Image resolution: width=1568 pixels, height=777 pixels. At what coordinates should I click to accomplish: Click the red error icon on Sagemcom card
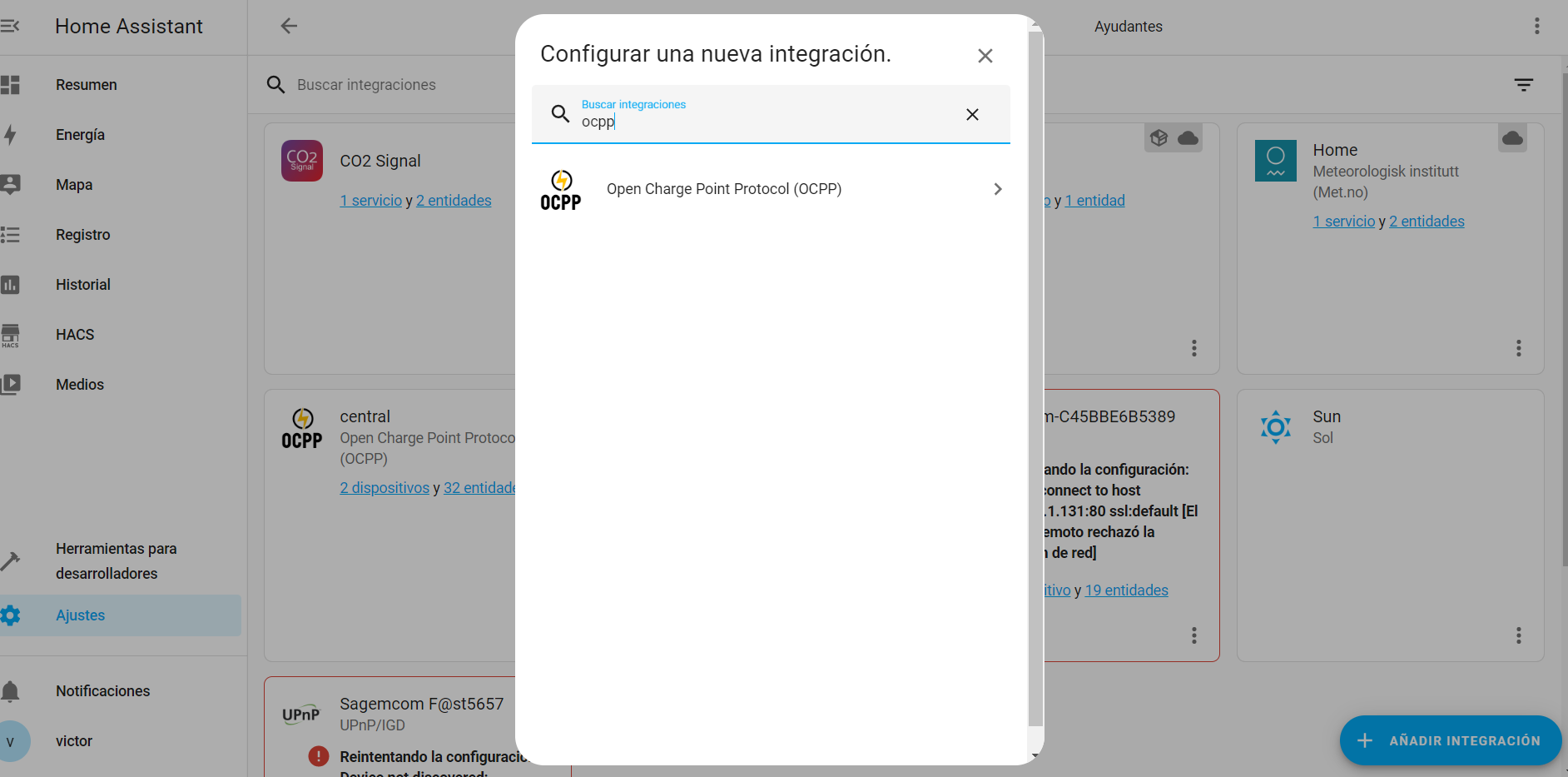[319, 756]
